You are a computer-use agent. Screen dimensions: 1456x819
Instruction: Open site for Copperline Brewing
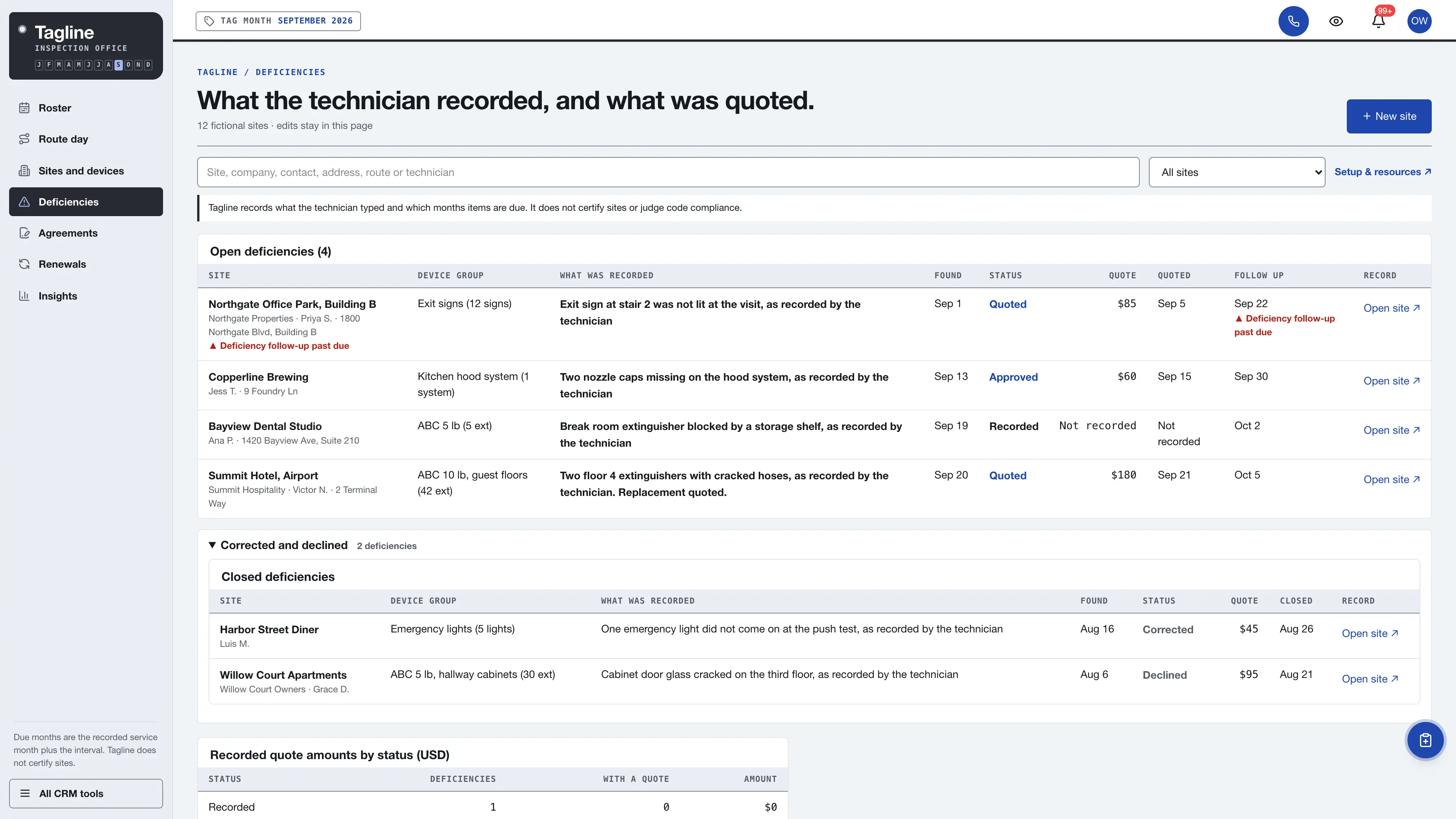(x=1391, y=381)
